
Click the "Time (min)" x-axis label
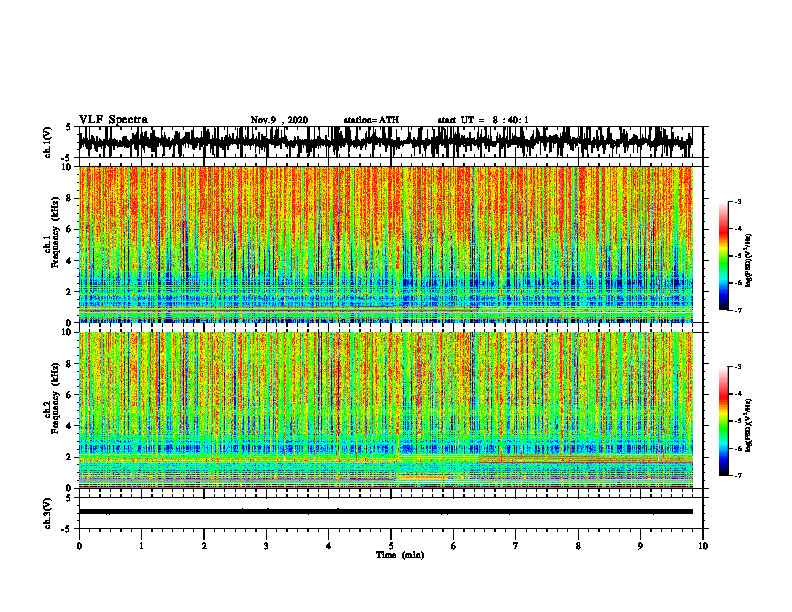click(400, 555)
